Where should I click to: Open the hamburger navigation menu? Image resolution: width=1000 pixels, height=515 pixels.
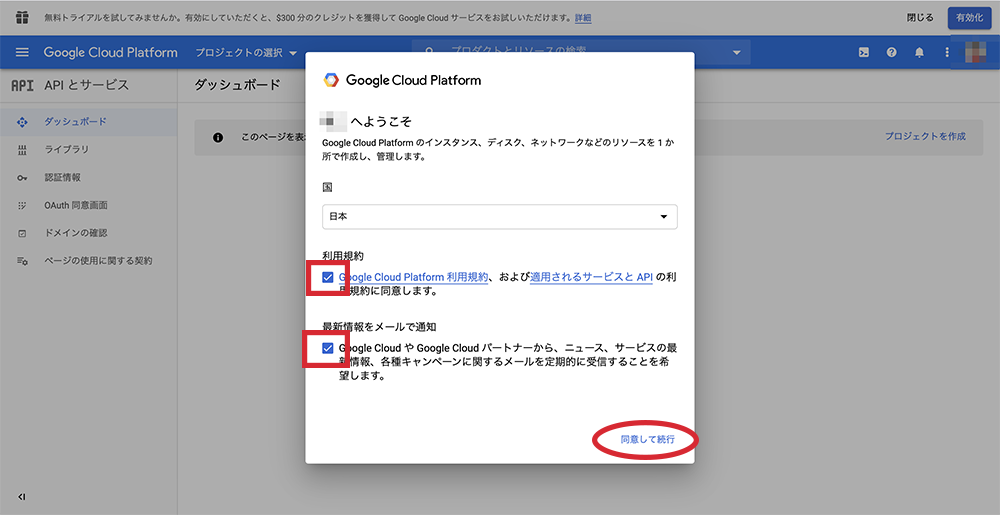tap(22, 52)
